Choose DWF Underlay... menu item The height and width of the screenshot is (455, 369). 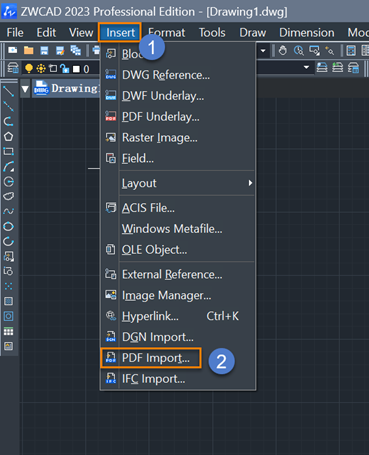pyautogui.click(x=178, y=96)
